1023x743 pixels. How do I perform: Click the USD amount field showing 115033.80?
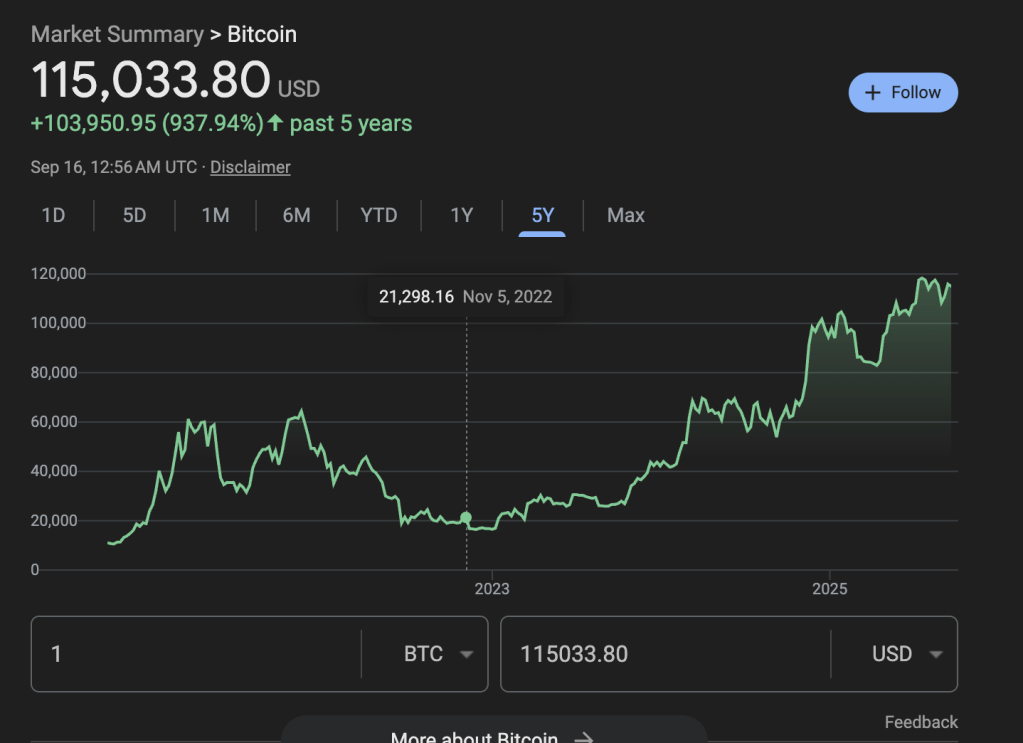pos(664,654)
